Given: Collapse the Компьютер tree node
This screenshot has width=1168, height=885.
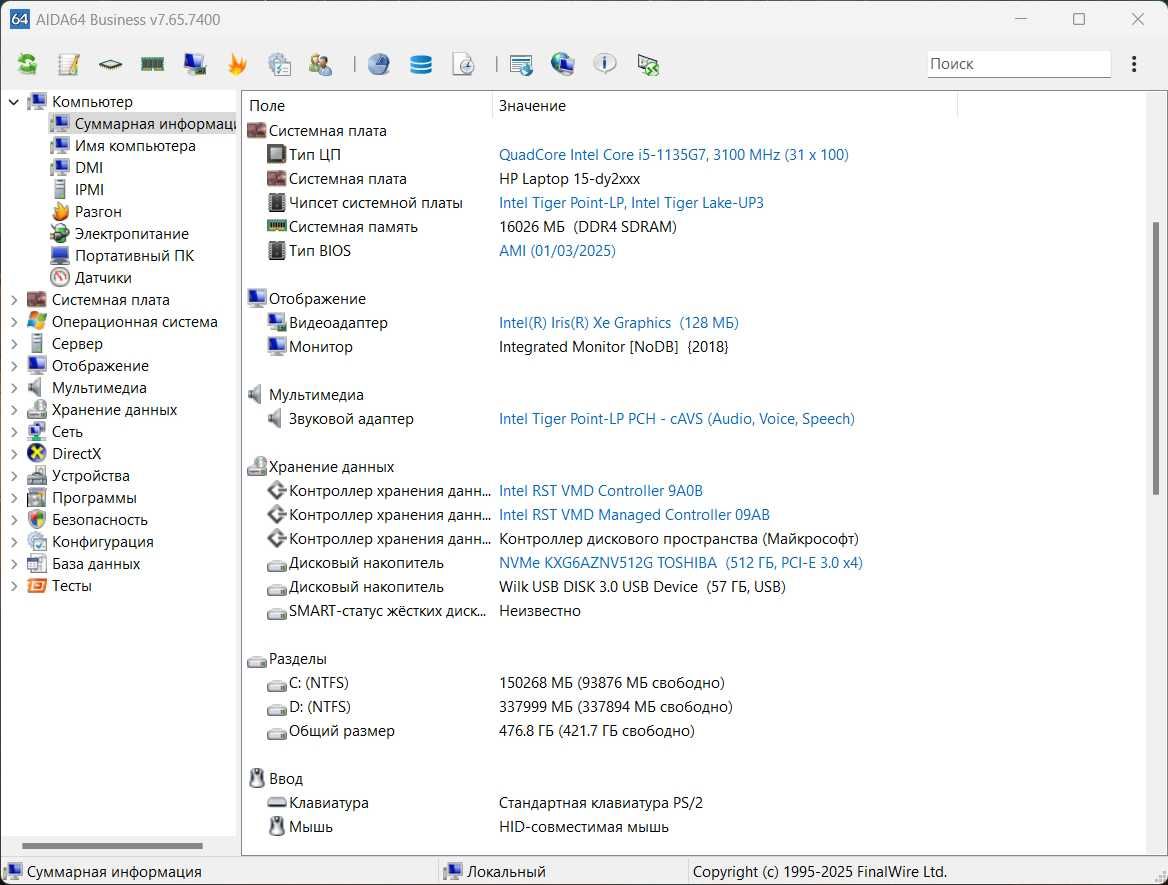Looking at the screenshot, I should (13, 102).
